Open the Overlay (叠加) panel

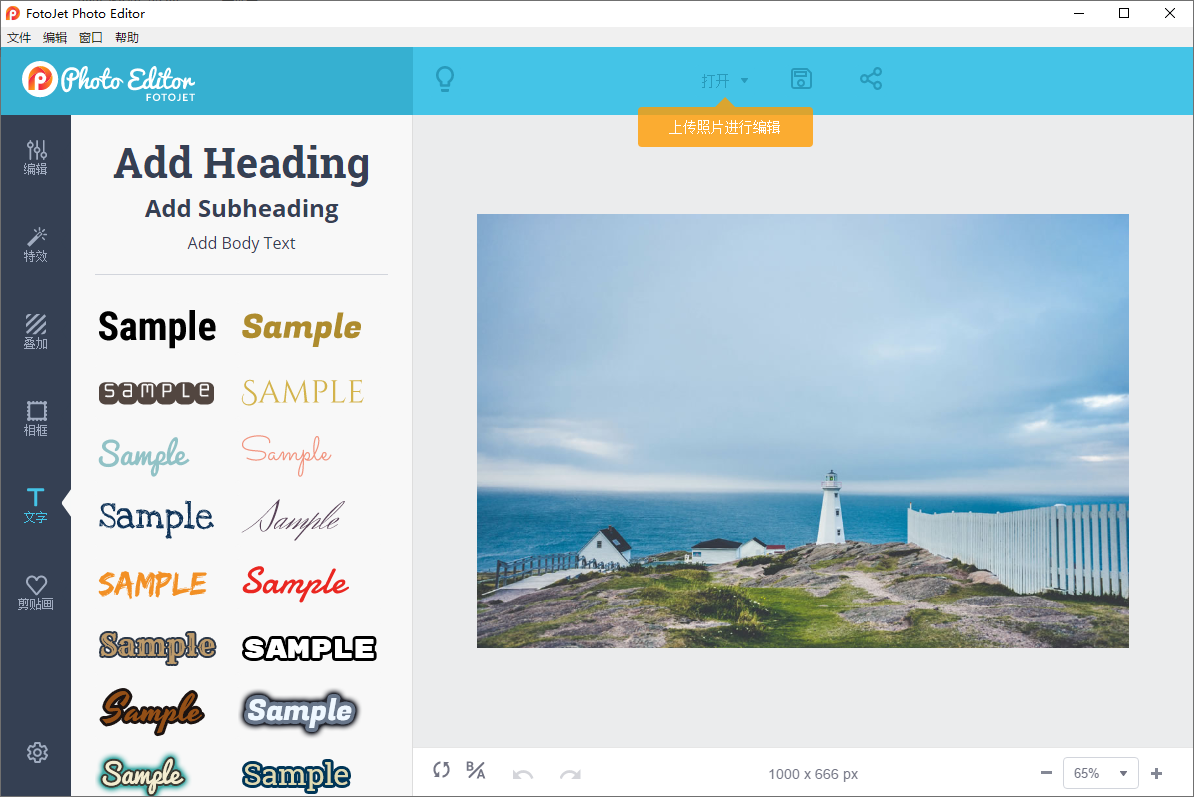pyautogui.click(x=36, y=331)
